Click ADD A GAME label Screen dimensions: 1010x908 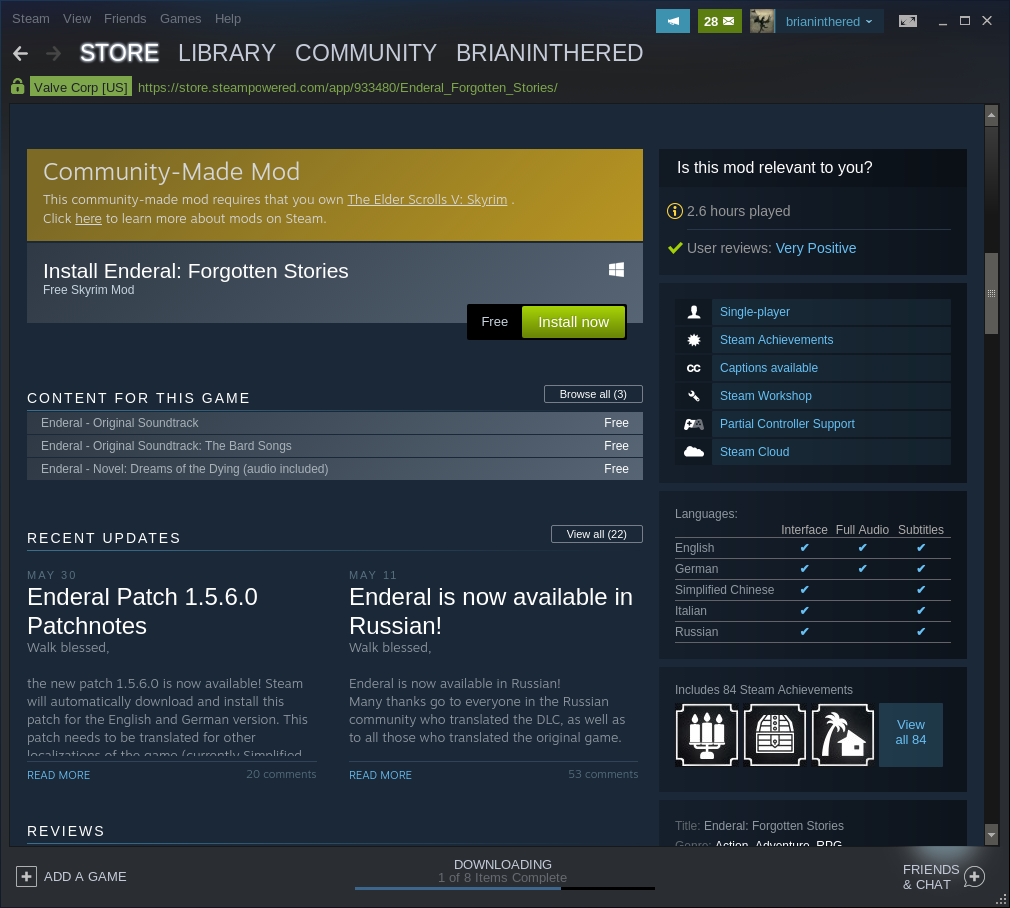point(85,876)
